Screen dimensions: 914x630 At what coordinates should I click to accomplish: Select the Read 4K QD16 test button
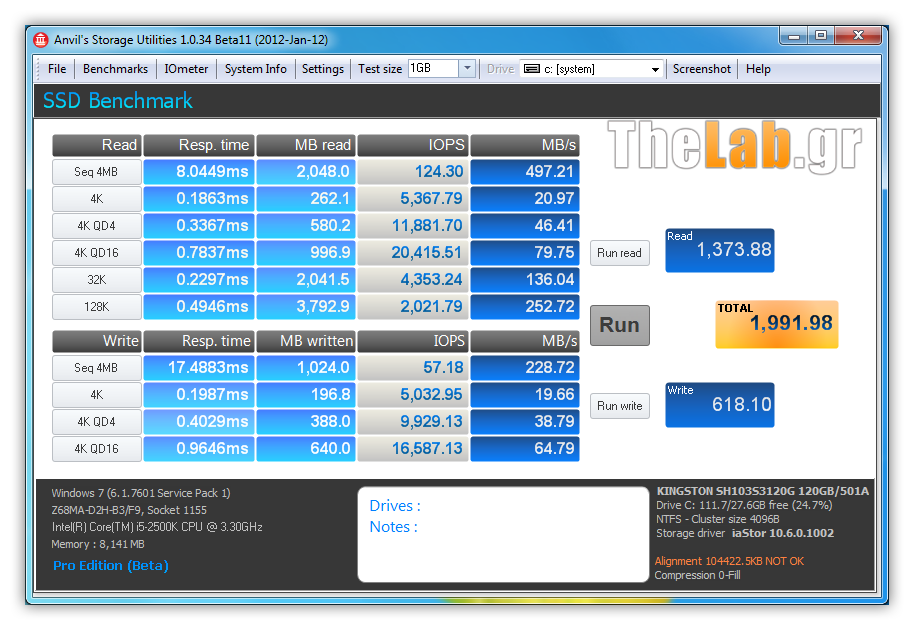click(96, 252)
